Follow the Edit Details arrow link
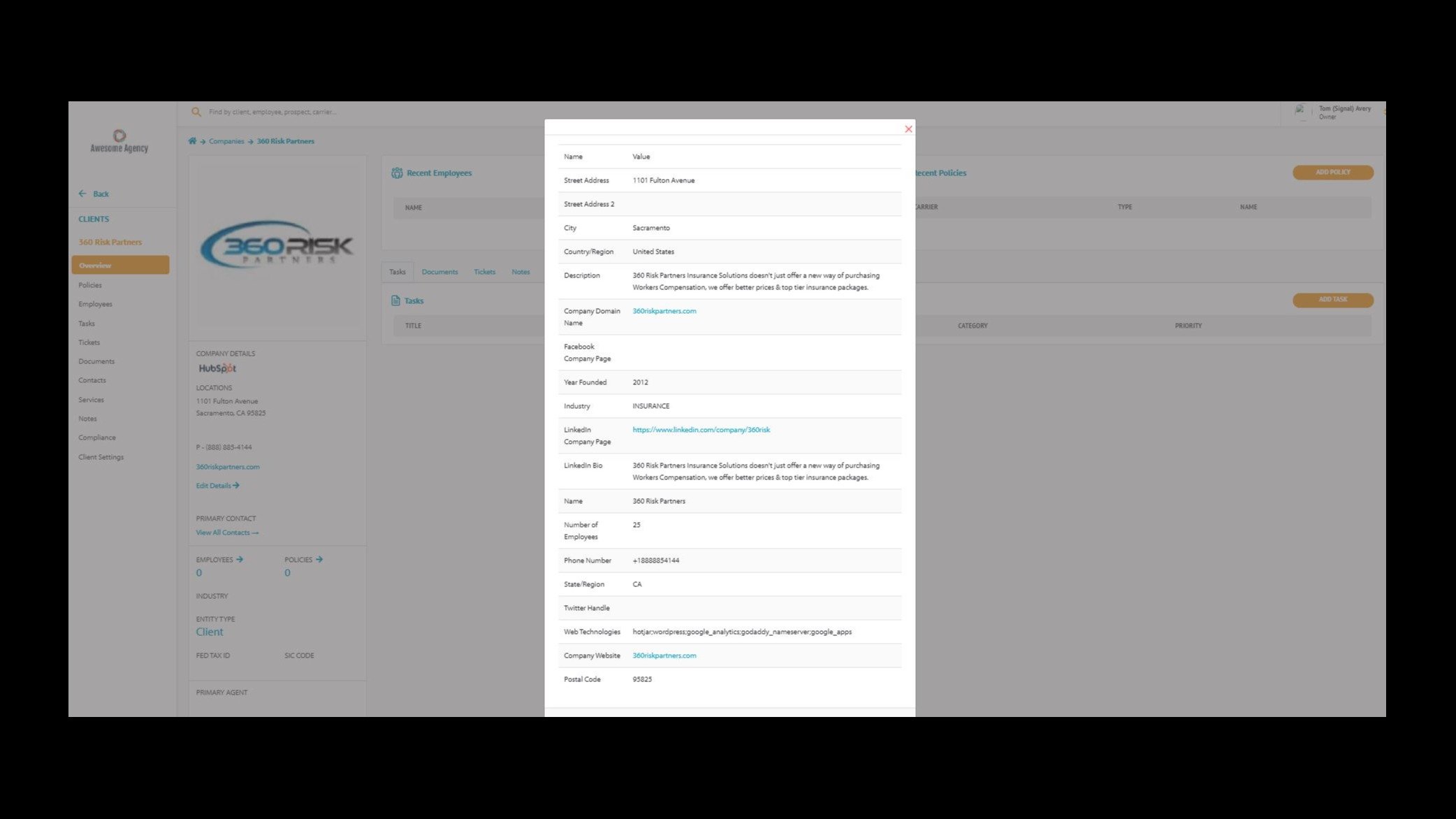This screenshot has height=819, width=1456. pos(217,485)
